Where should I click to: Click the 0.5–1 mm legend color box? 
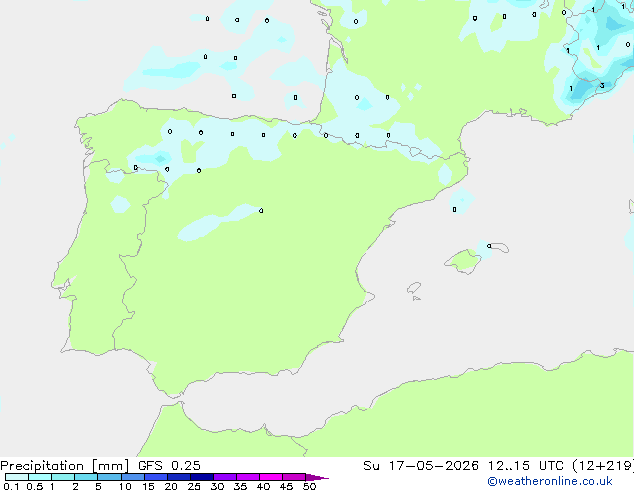40,477
